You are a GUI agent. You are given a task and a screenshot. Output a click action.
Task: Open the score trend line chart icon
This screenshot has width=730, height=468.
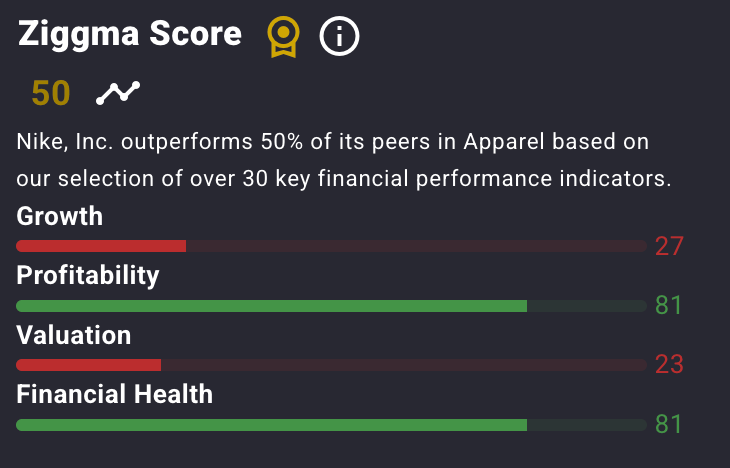coord(118,93)
